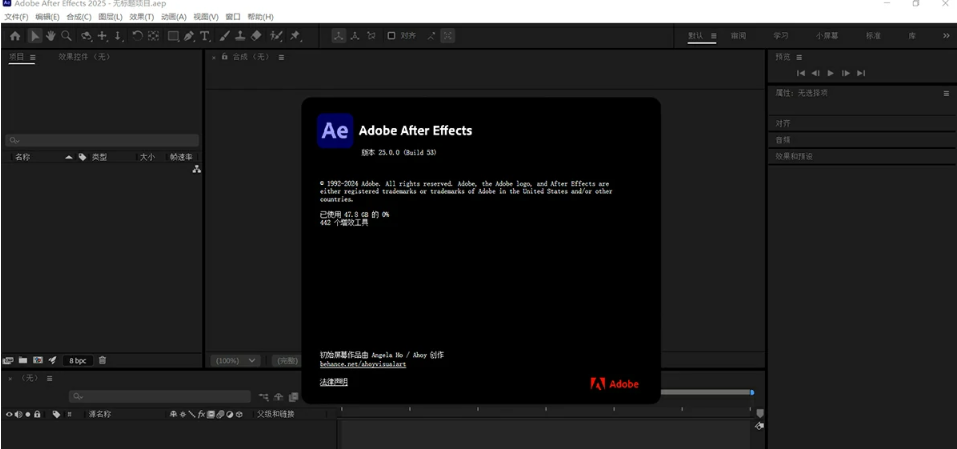The height and width of the screenshot is (449, 957).
Task: Select the Eraser tool
Action: pos(256,36)
